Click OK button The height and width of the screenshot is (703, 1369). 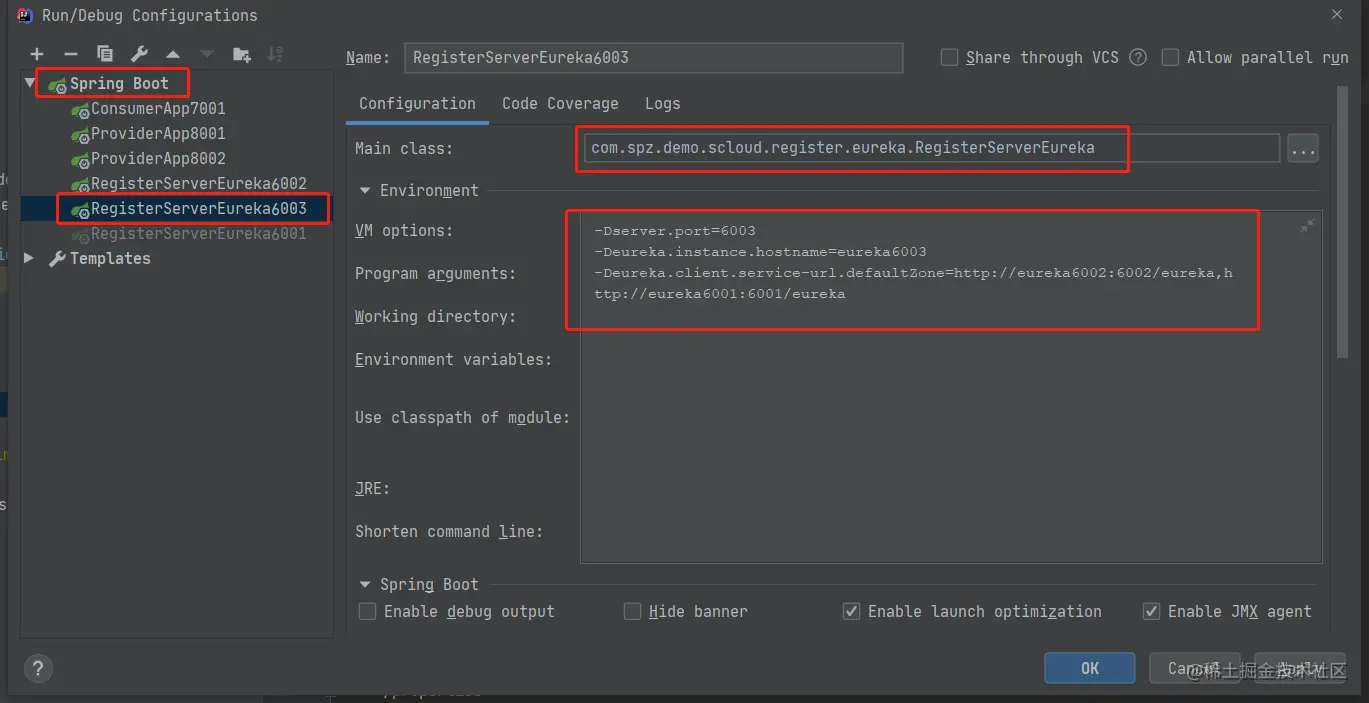1089,668
